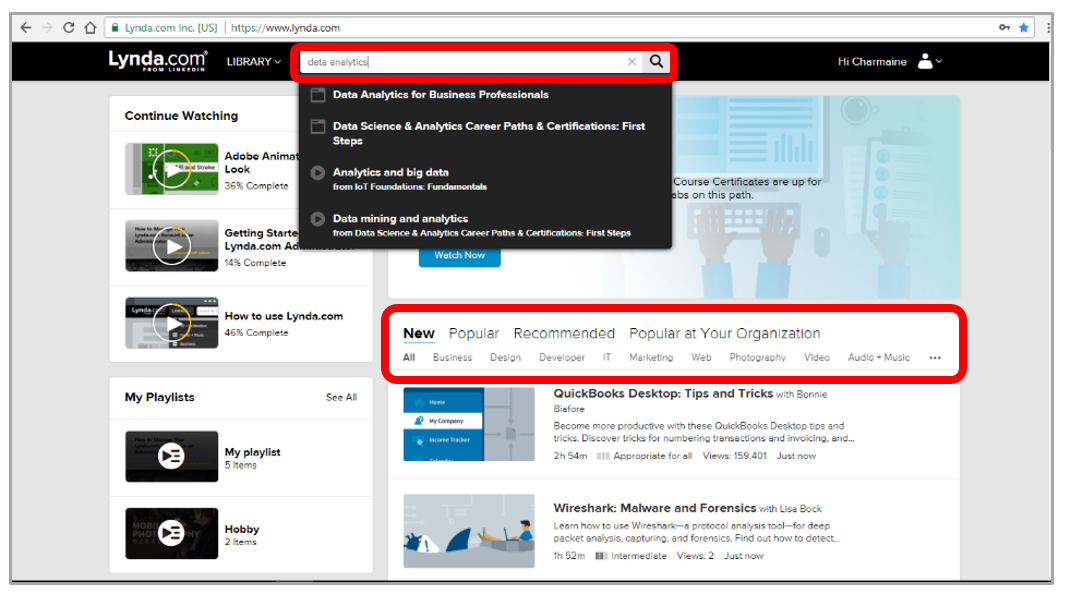This screenshot has width=1068, height=594.
Task: Open the My playlist title link
Action: pyautogui.click(x=253, y=452)
